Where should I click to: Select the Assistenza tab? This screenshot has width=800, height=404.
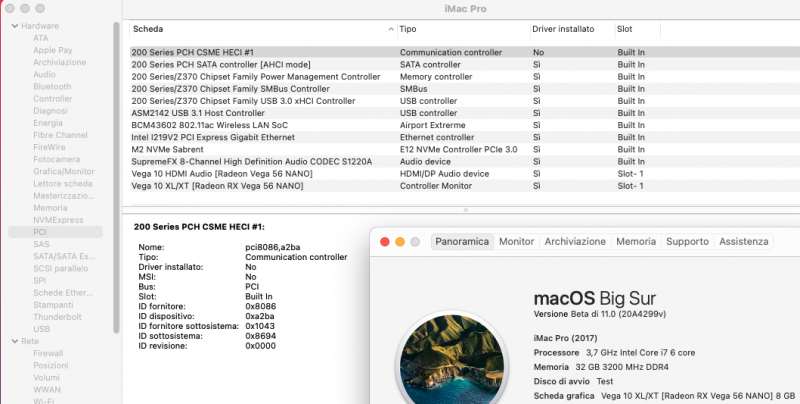tap(743, 242)
